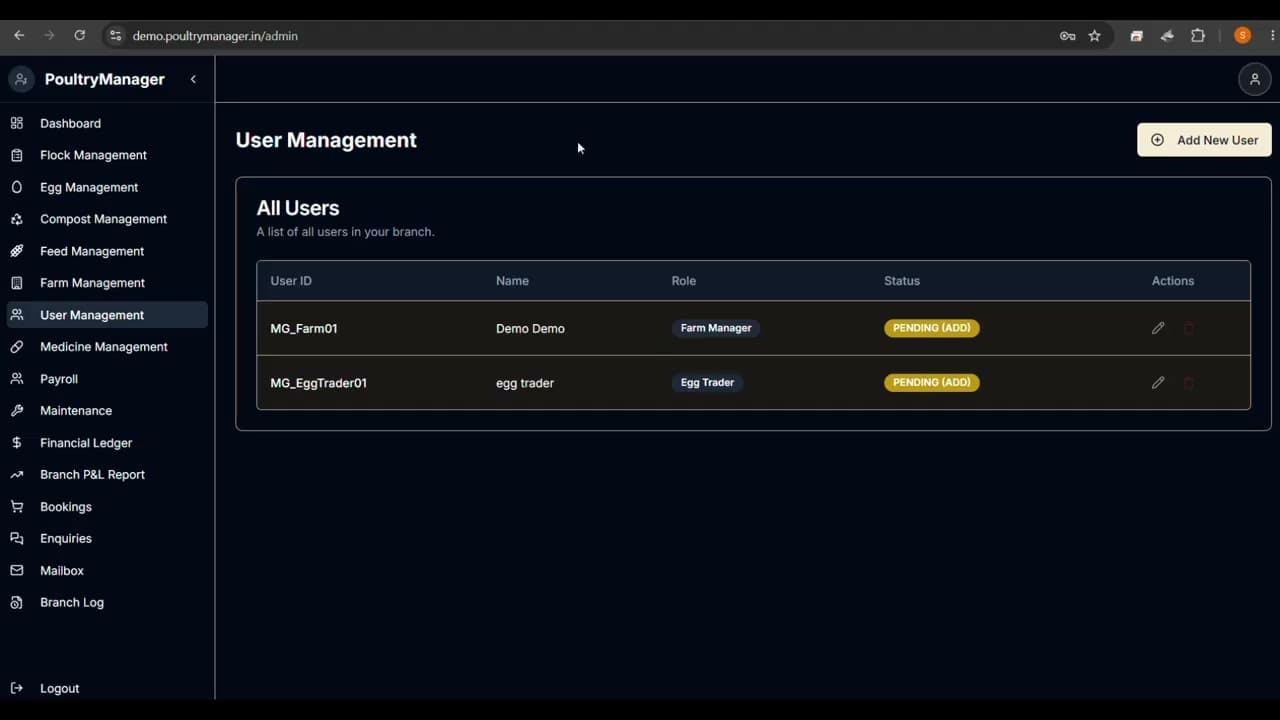This screenshot has height=720, width=1280.
Task: Click the Demo Demo name cell
Action: pyautogui.click(x=530, y=328)
